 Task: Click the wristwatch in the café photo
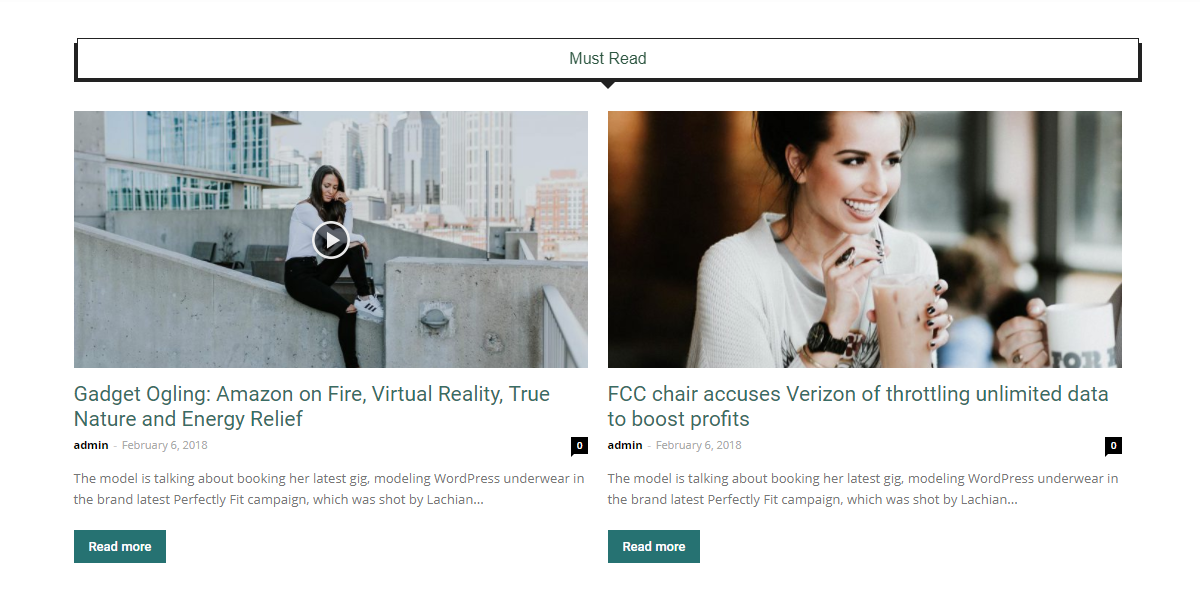click(828, 339)
